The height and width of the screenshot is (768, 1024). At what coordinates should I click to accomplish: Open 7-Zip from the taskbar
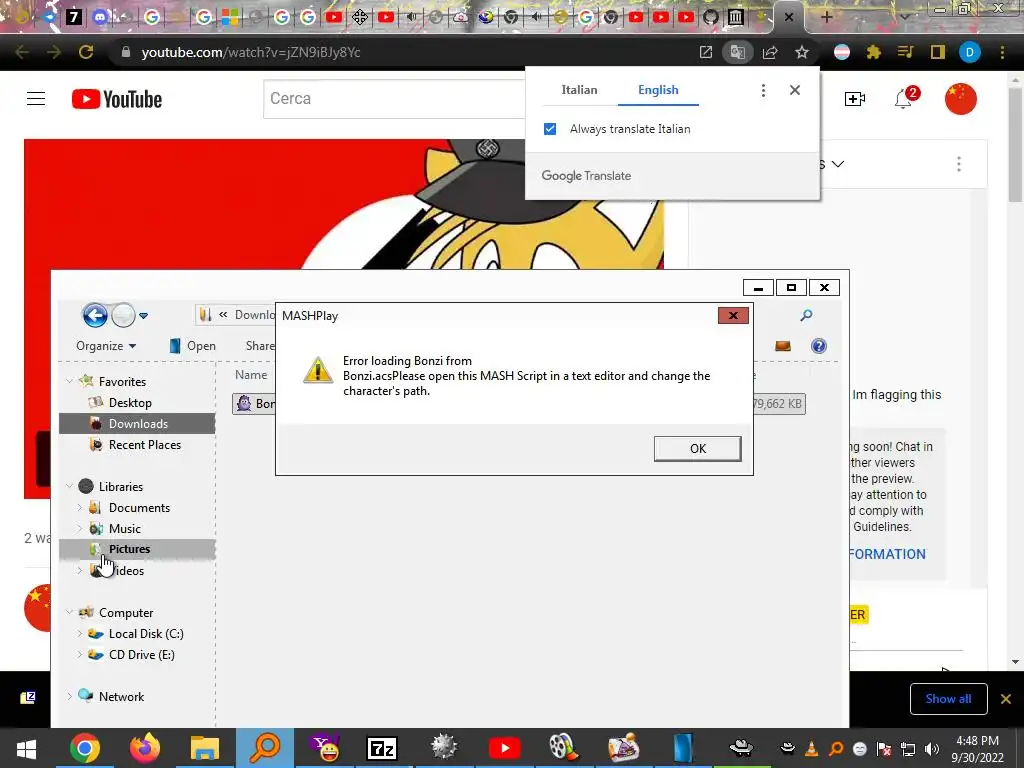(382, 748)
